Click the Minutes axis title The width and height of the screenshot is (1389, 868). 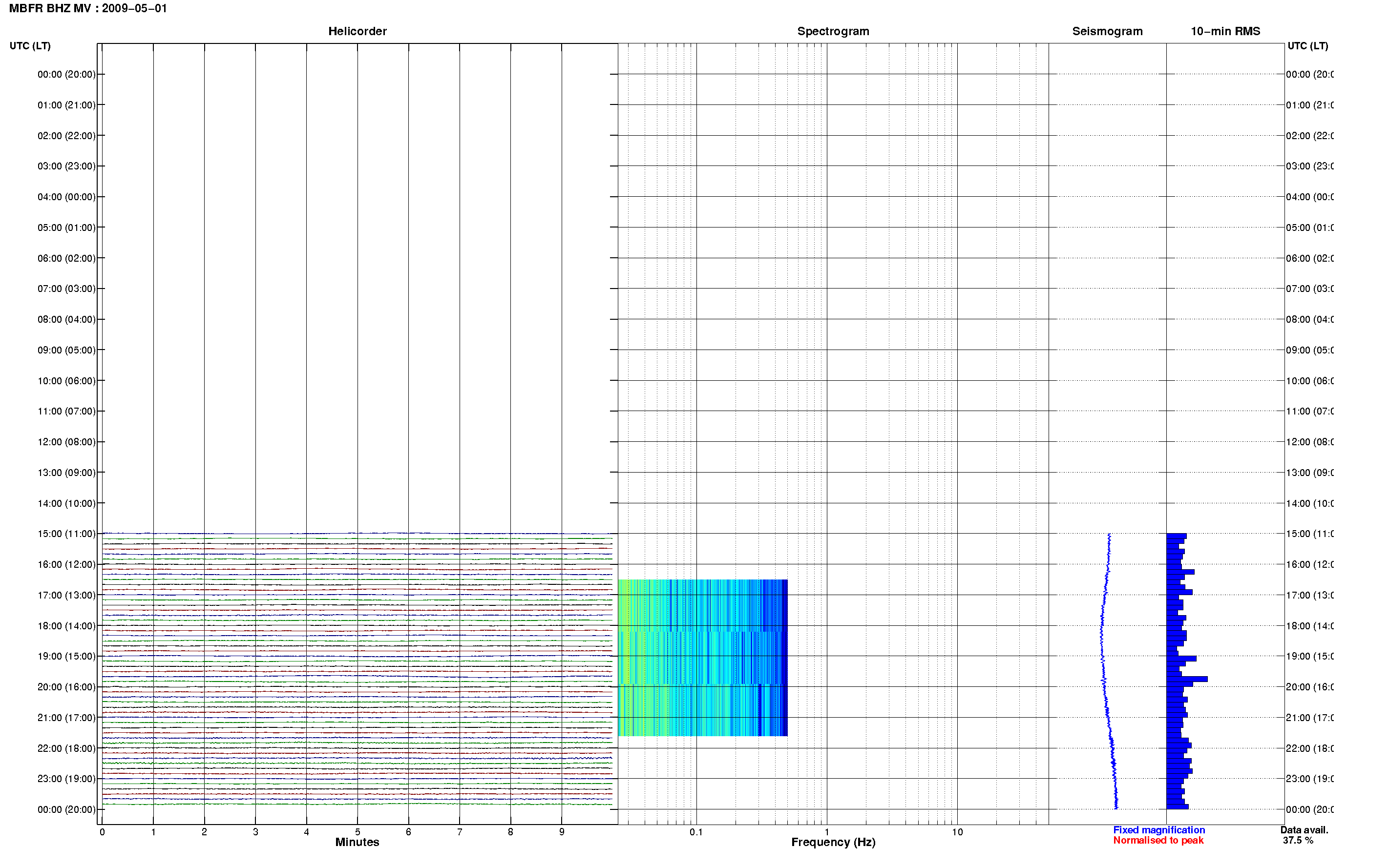(357, 842)
